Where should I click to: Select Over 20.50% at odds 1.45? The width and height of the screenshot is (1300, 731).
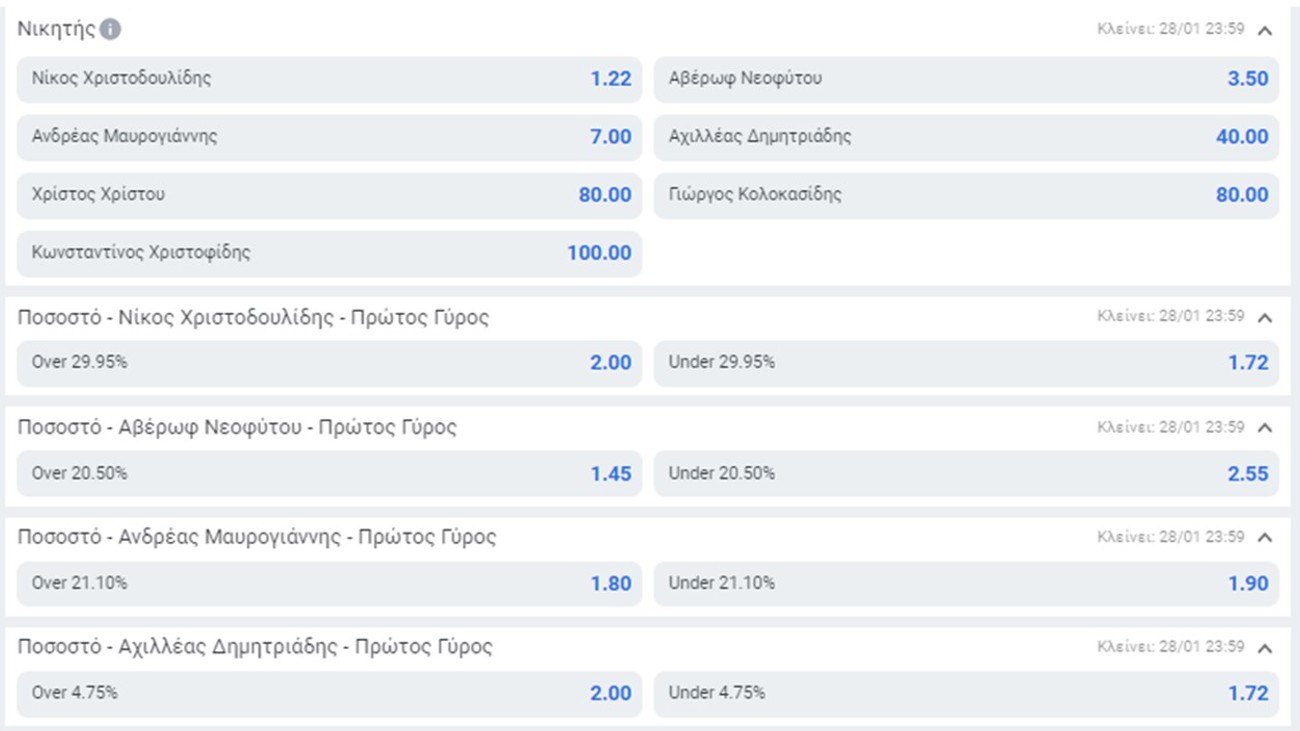pyautogui.click(x=329, y=473)
